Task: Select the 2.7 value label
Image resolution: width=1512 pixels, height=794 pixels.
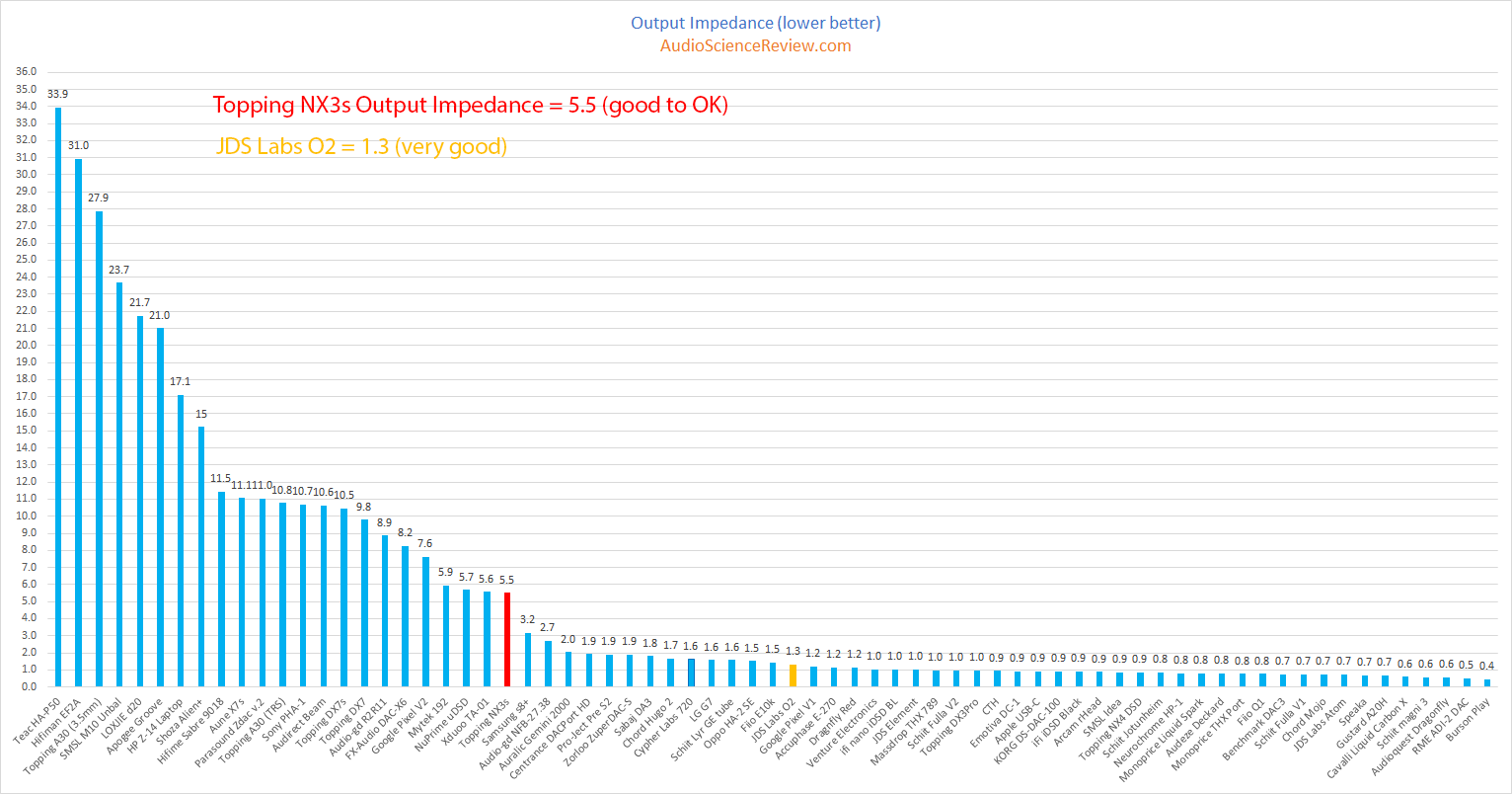Action: coord(548,627)
